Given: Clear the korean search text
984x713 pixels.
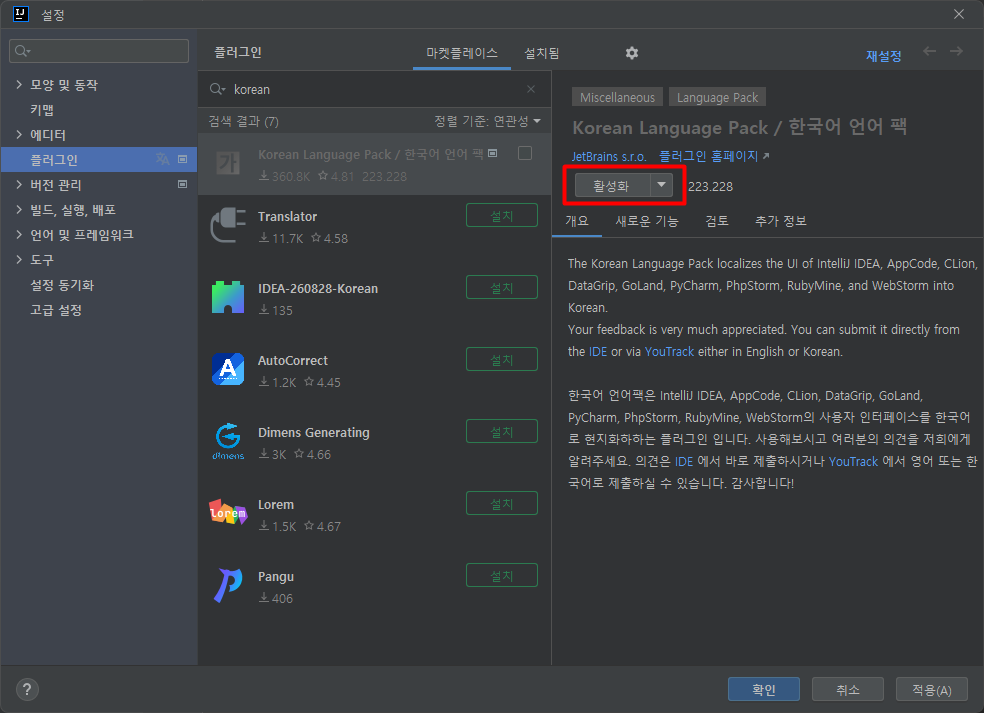Looking at the screenshot, I should (531, 89).
